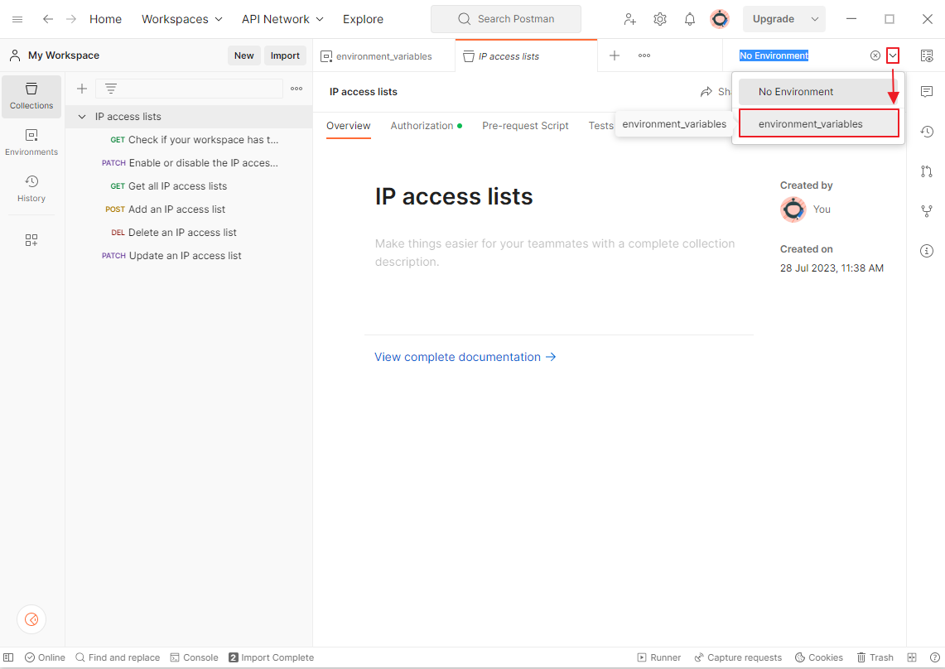Viewport: 945px width, 669px height.
Task: Click the Import button
Action: click(285, 55)
